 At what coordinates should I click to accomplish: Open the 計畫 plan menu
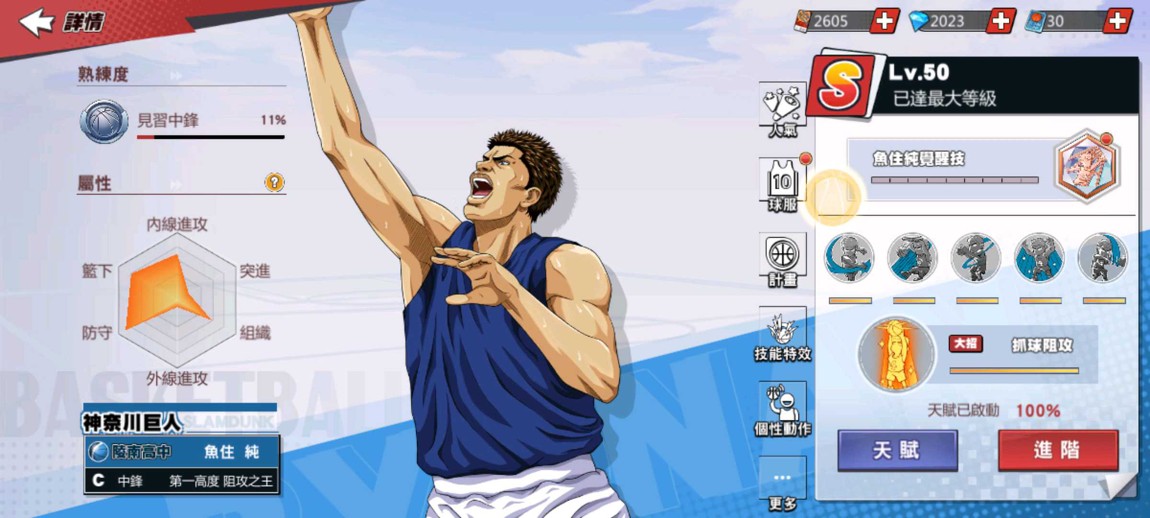783,260
